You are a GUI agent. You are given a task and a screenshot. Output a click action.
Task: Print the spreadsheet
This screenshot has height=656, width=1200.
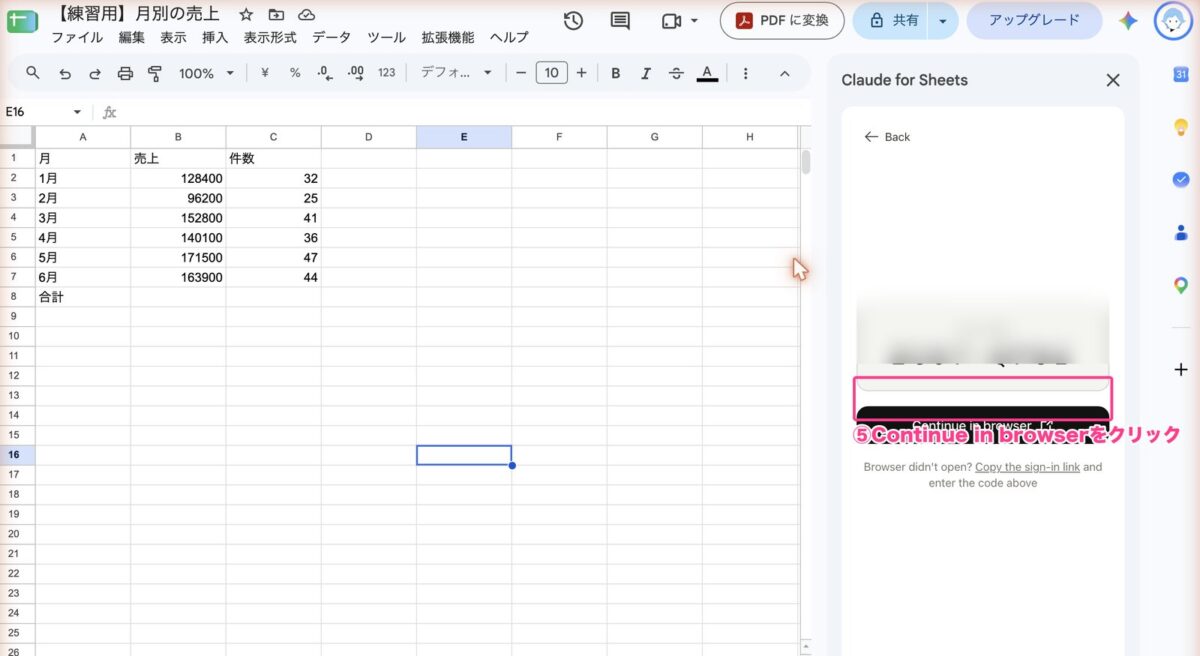pos(125,73)
